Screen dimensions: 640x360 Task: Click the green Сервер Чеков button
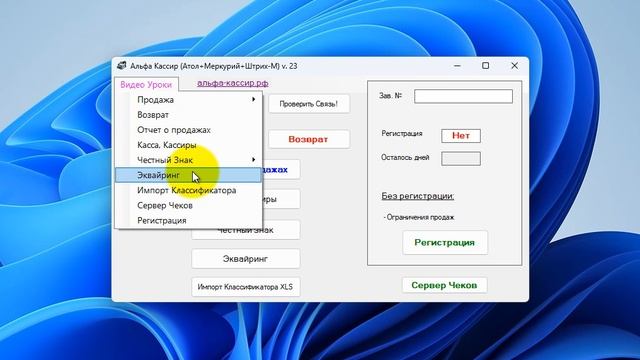[444, 285]
